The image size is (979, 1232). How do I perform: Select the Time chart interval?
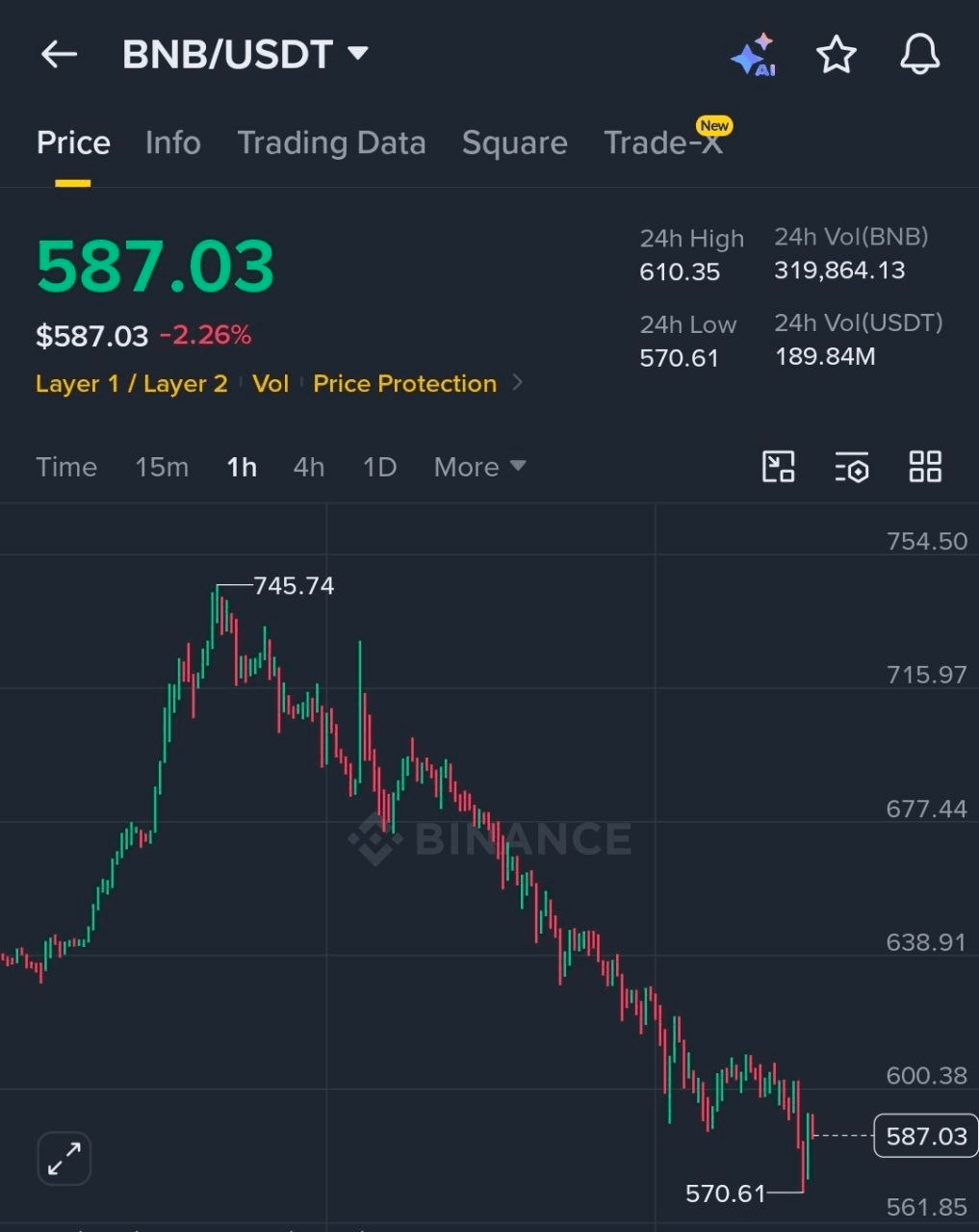(66, 467)
